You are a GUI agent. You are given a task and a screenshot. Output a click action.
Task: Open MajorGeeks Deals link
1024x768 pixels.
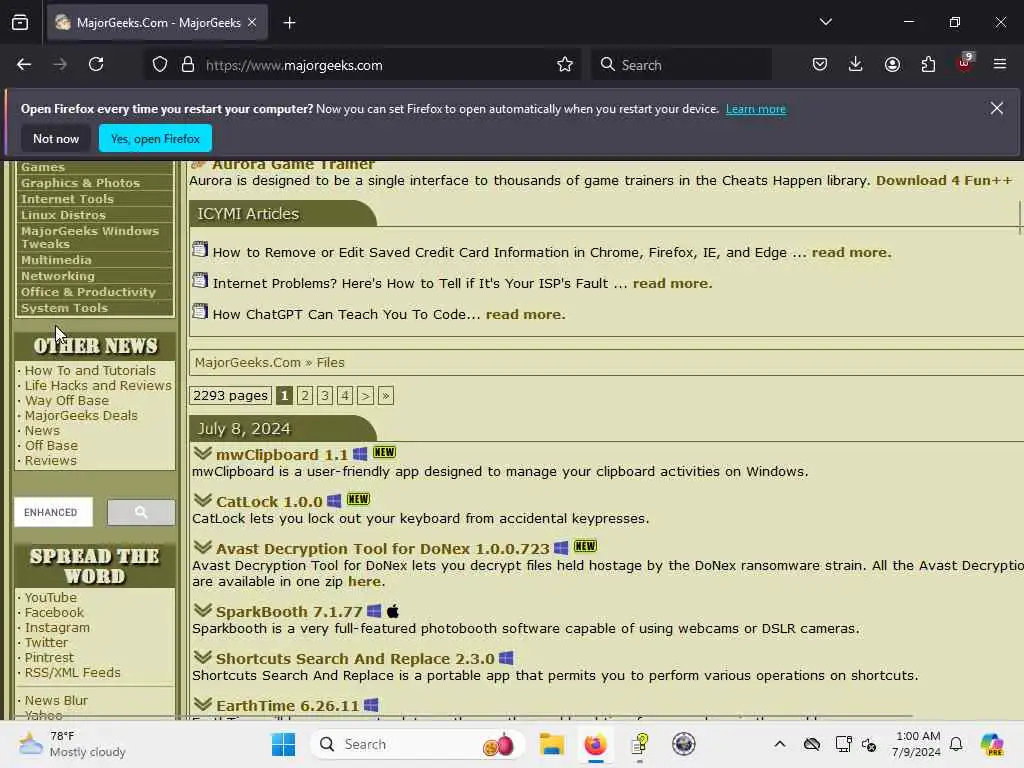click(81, 415)
